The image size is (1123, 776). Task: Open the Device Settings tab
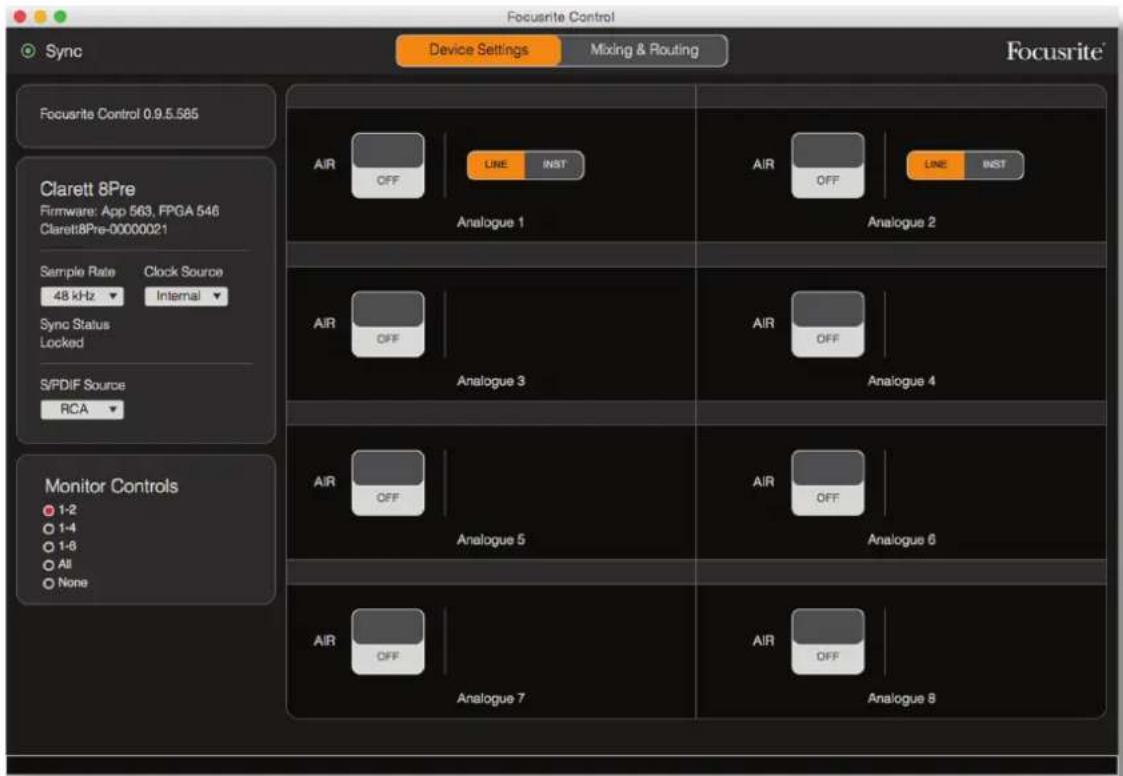[x=478, y=50]
